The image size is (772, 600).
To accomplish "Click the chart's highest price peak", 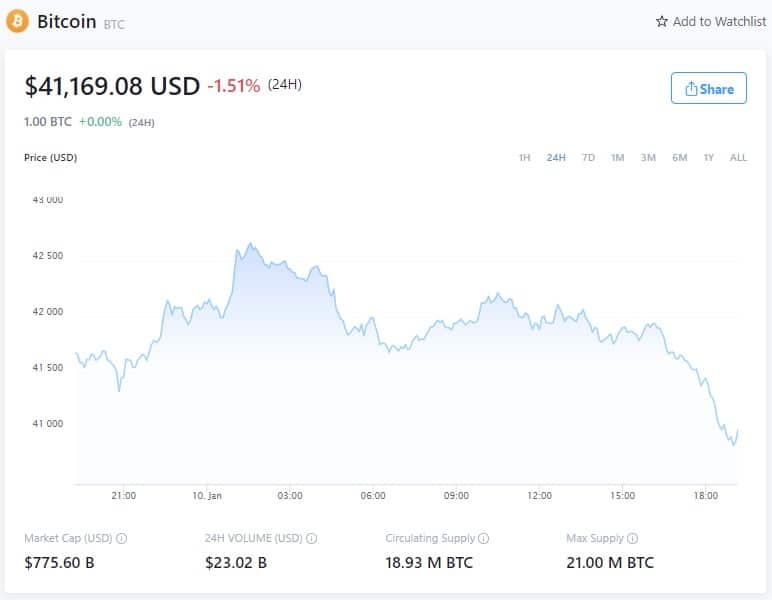I will [251, 243].
